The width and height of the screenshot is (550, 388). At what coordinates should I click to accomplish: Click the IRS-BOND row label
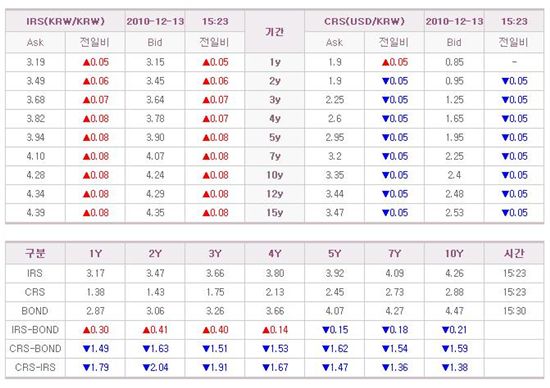(35, 330)
